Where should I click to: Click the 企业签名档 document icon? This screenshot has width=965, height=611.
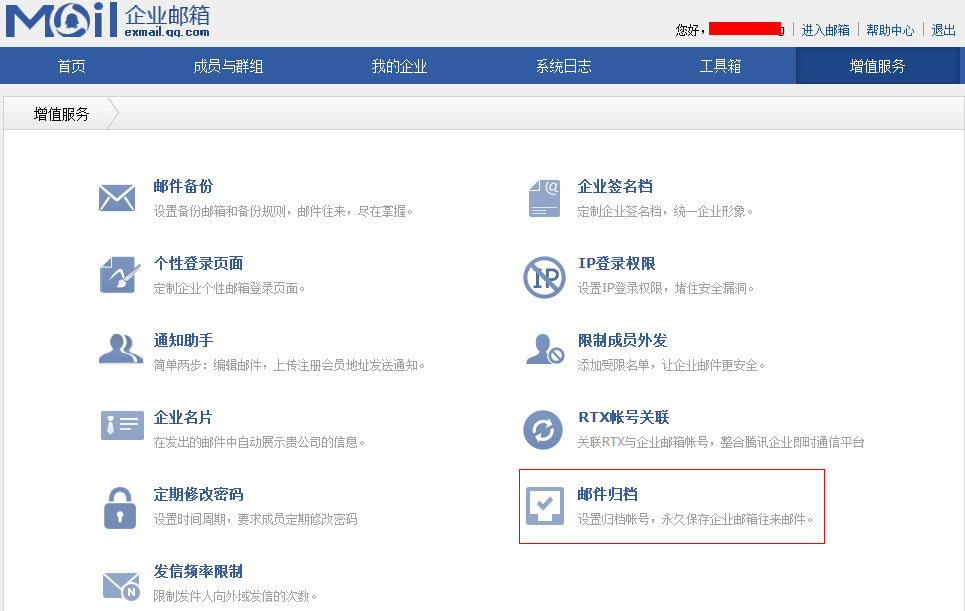544,198
